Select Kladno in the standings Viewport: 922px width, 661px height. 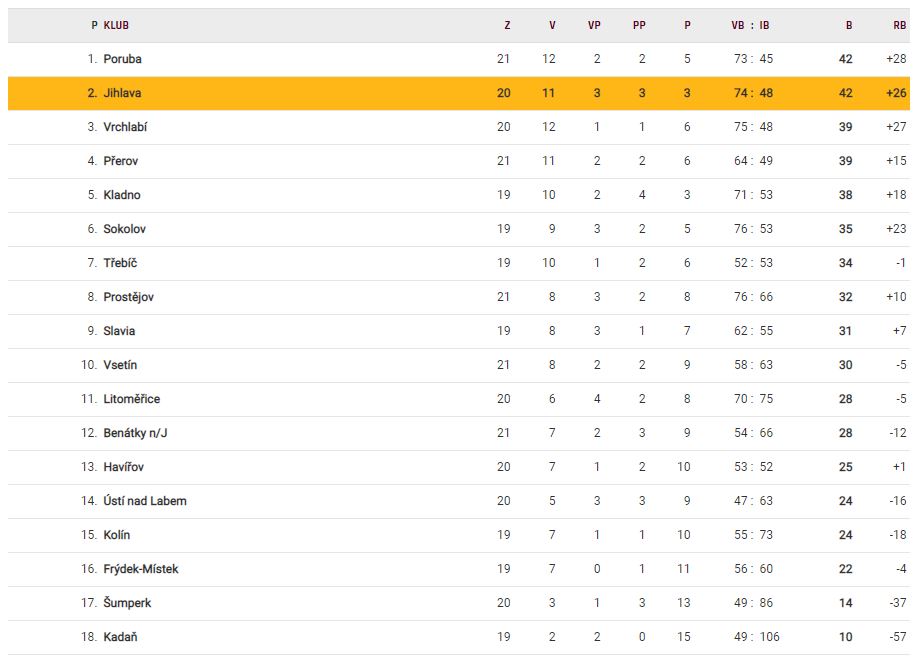tap(122, 195)
